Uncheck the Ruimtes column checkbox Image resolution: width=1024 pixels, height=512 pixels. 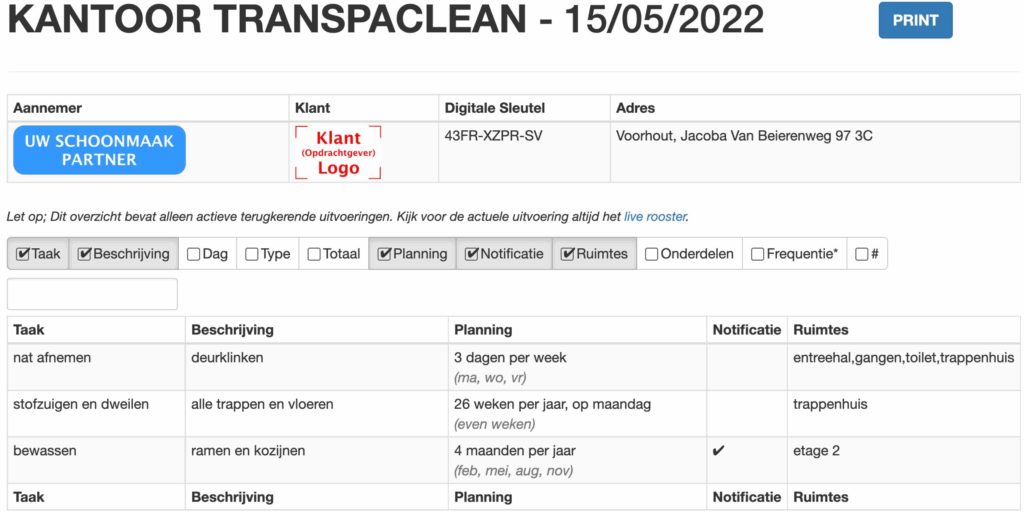pyautogui.click(x=568, y=254)
